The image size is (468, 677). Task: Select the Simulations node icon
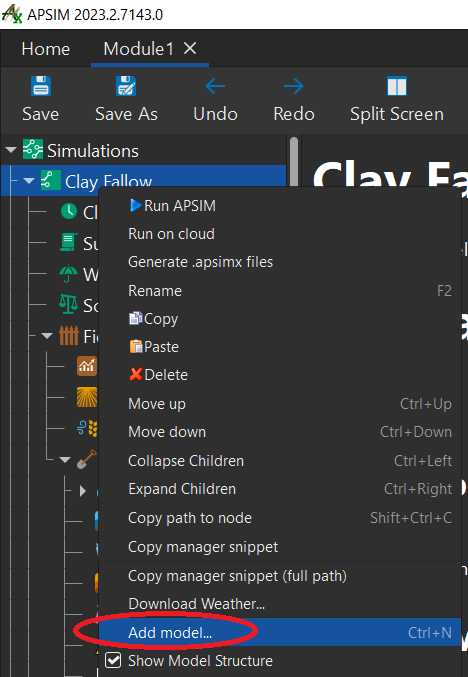point(33,150)
